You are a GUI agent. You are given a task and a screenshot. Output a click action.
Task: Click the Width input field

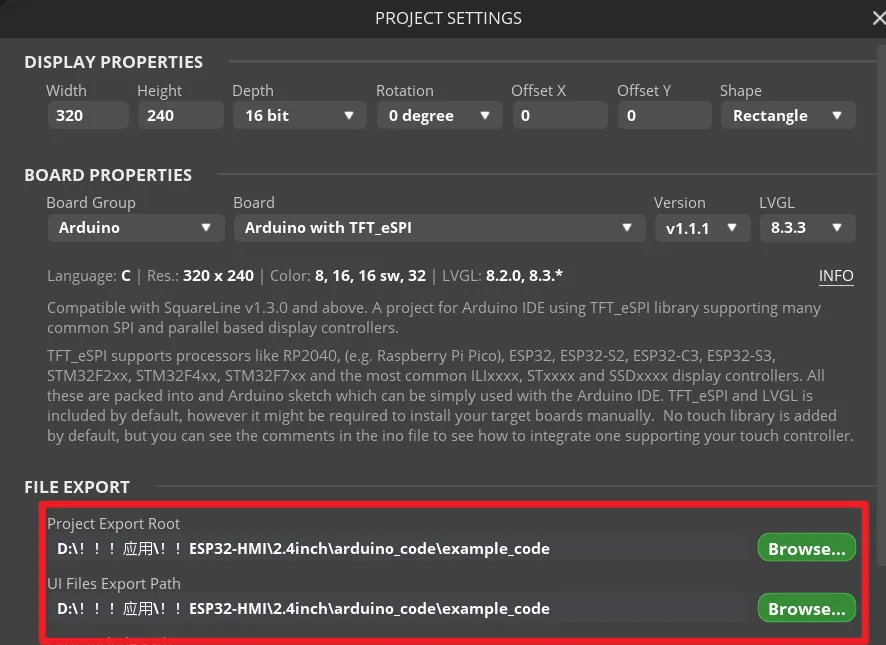click(x=88, y=116)
